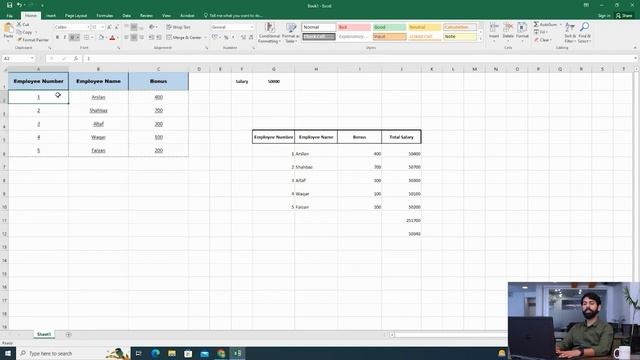Click the Windows Start button
Image resolution: width=640 pixels, height=360 pixels.
8,353
